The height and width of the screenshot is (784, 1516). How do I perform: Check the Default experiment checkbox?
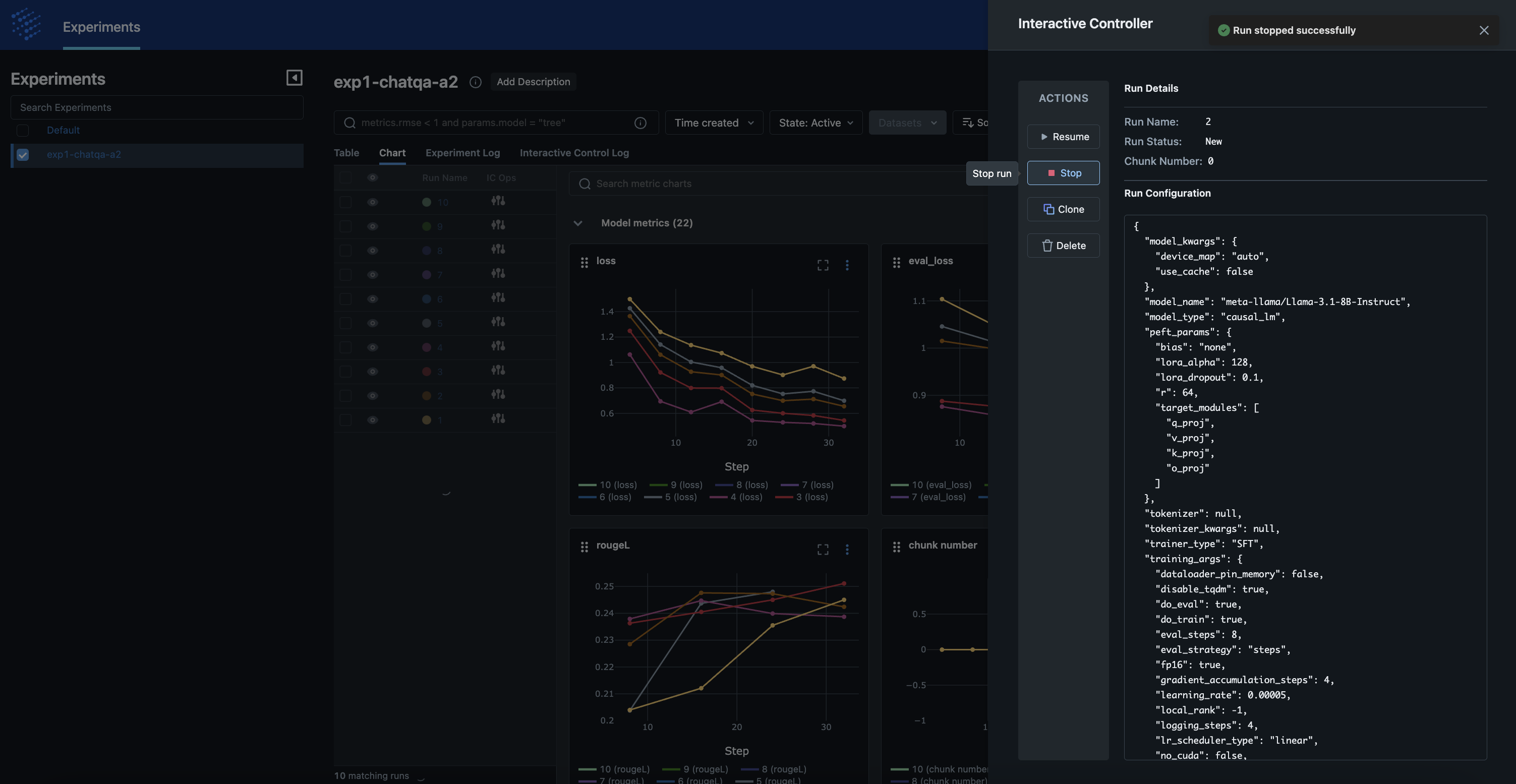pos(23,131)
